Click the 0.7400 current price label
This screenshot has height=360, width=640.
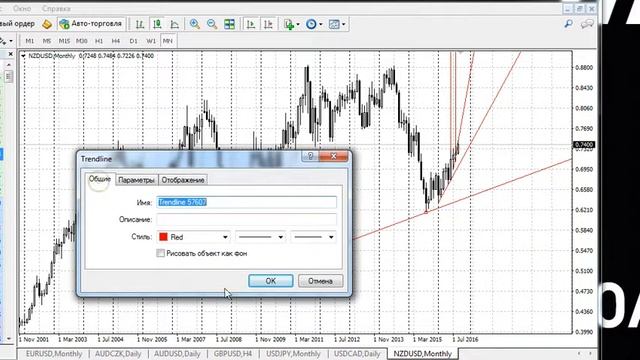(x=584, y=145)
